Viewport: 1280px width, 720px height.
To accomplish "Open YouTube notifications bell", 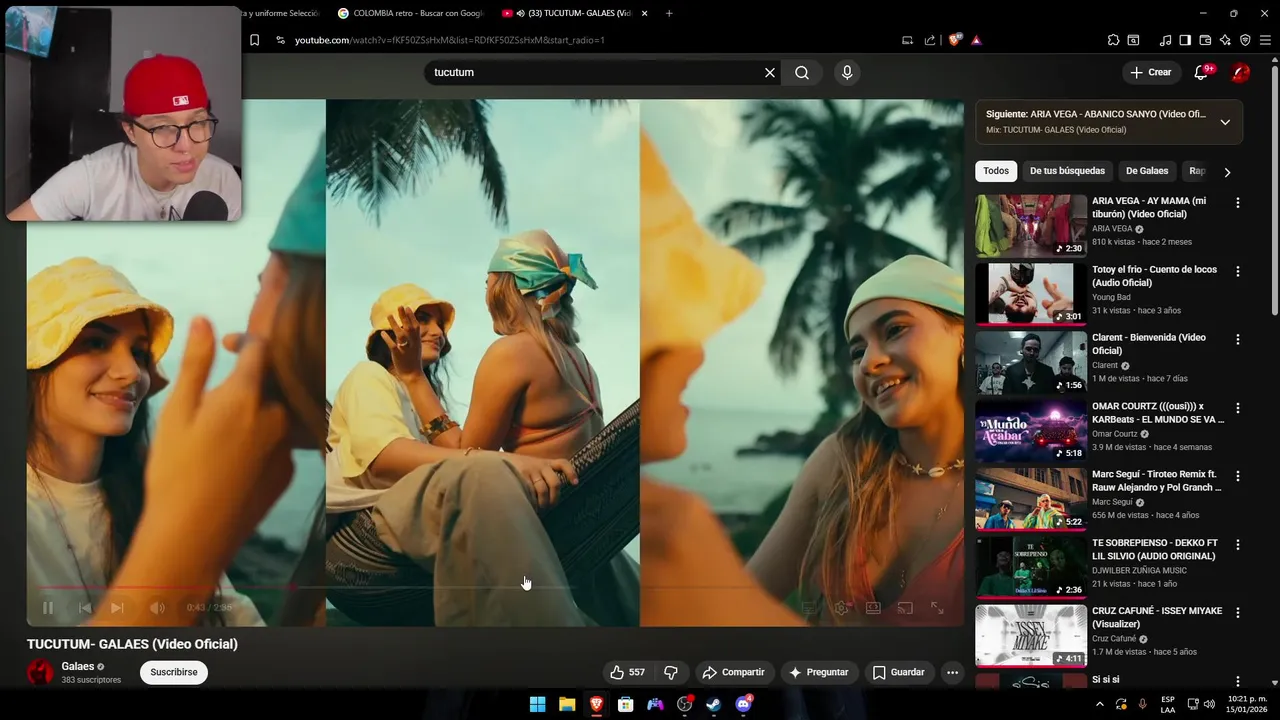I will (1202, 72).
